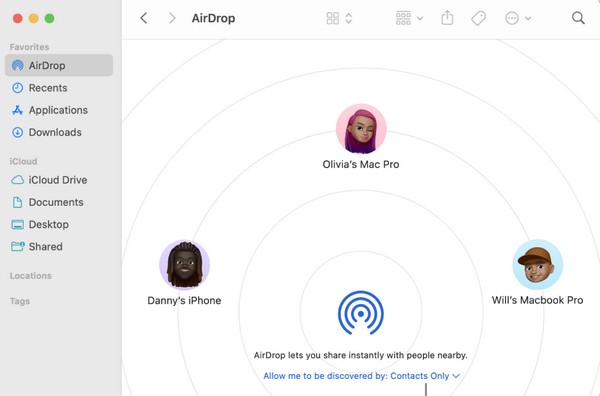Click the Olivia's Mac Pro label
The width and height of the screenshot is (600, 396).
(361, 164)
